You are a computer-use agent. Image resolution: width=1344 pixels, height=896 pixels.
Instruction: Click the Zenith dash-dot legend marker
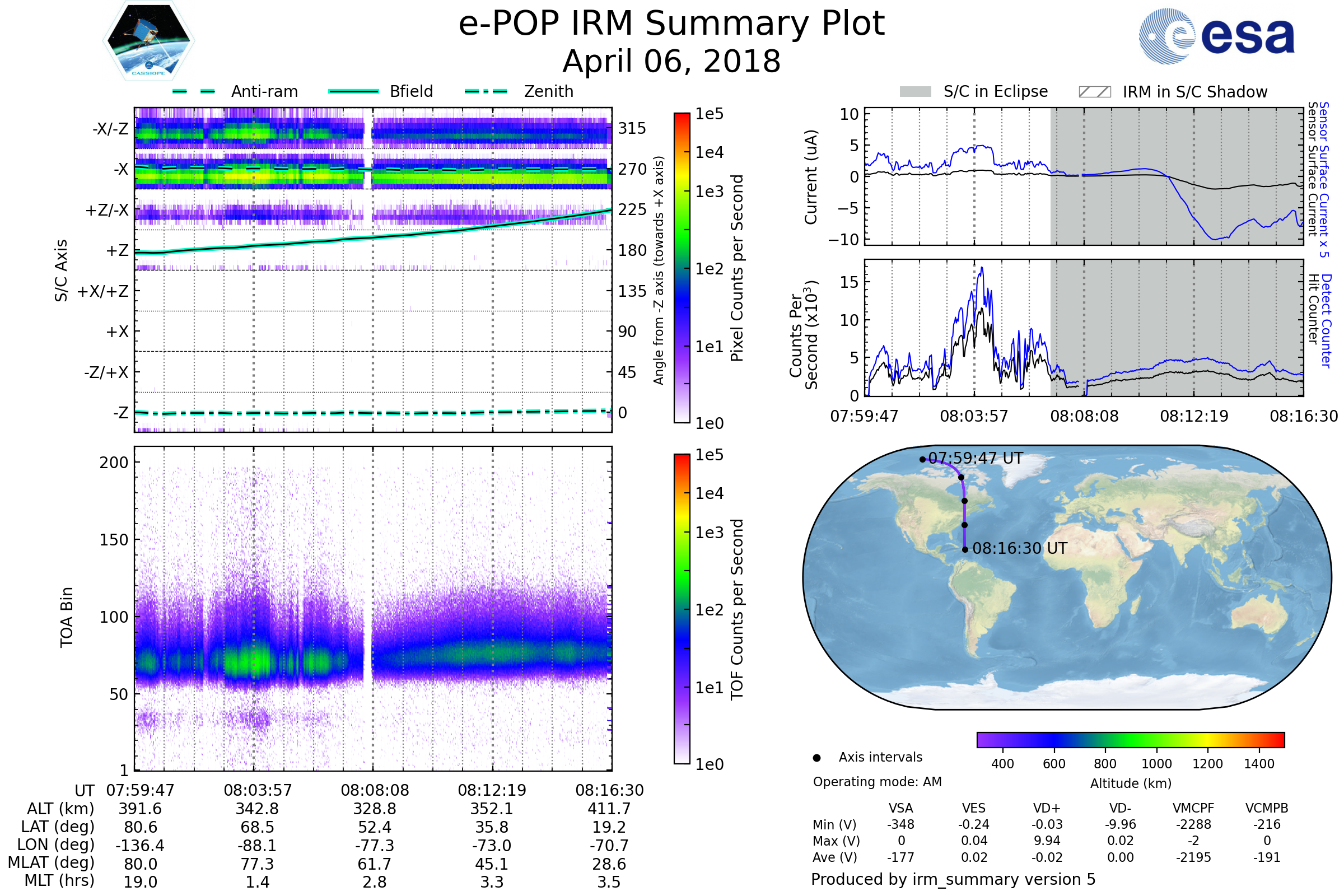(x=486, y=91)
